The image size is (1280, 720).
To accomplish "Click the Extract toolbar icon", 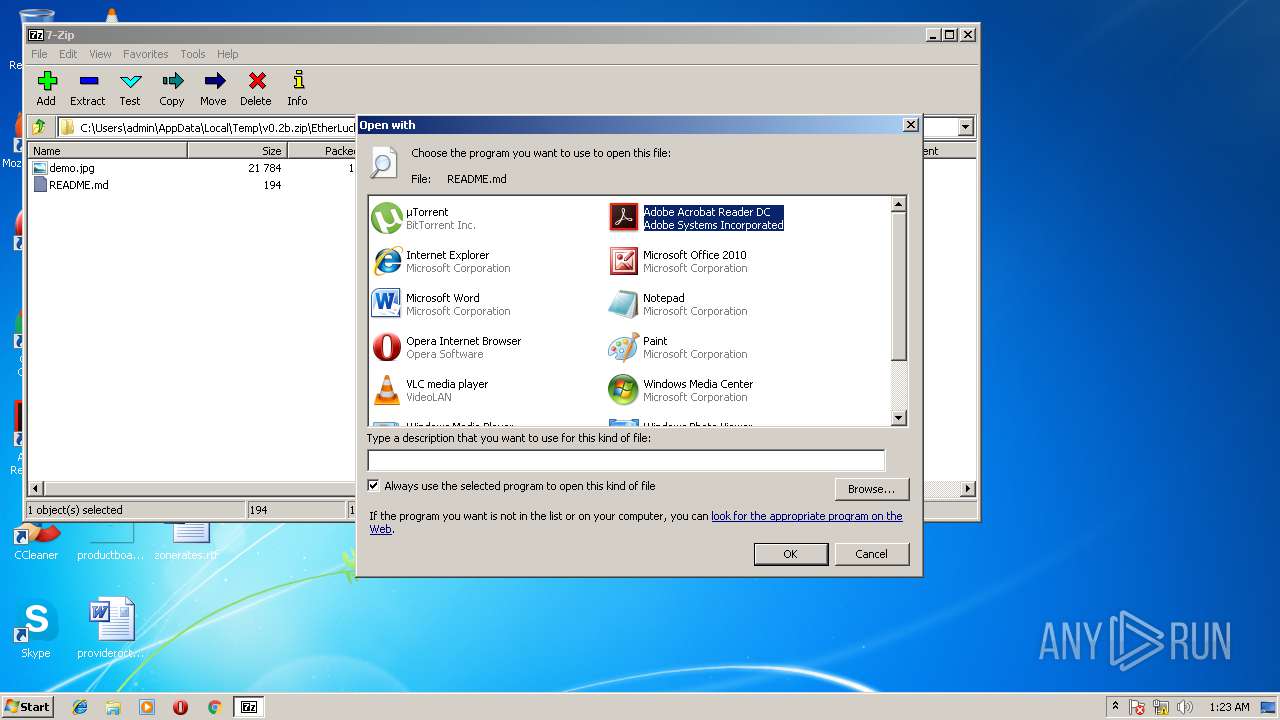I will [88, 88].
